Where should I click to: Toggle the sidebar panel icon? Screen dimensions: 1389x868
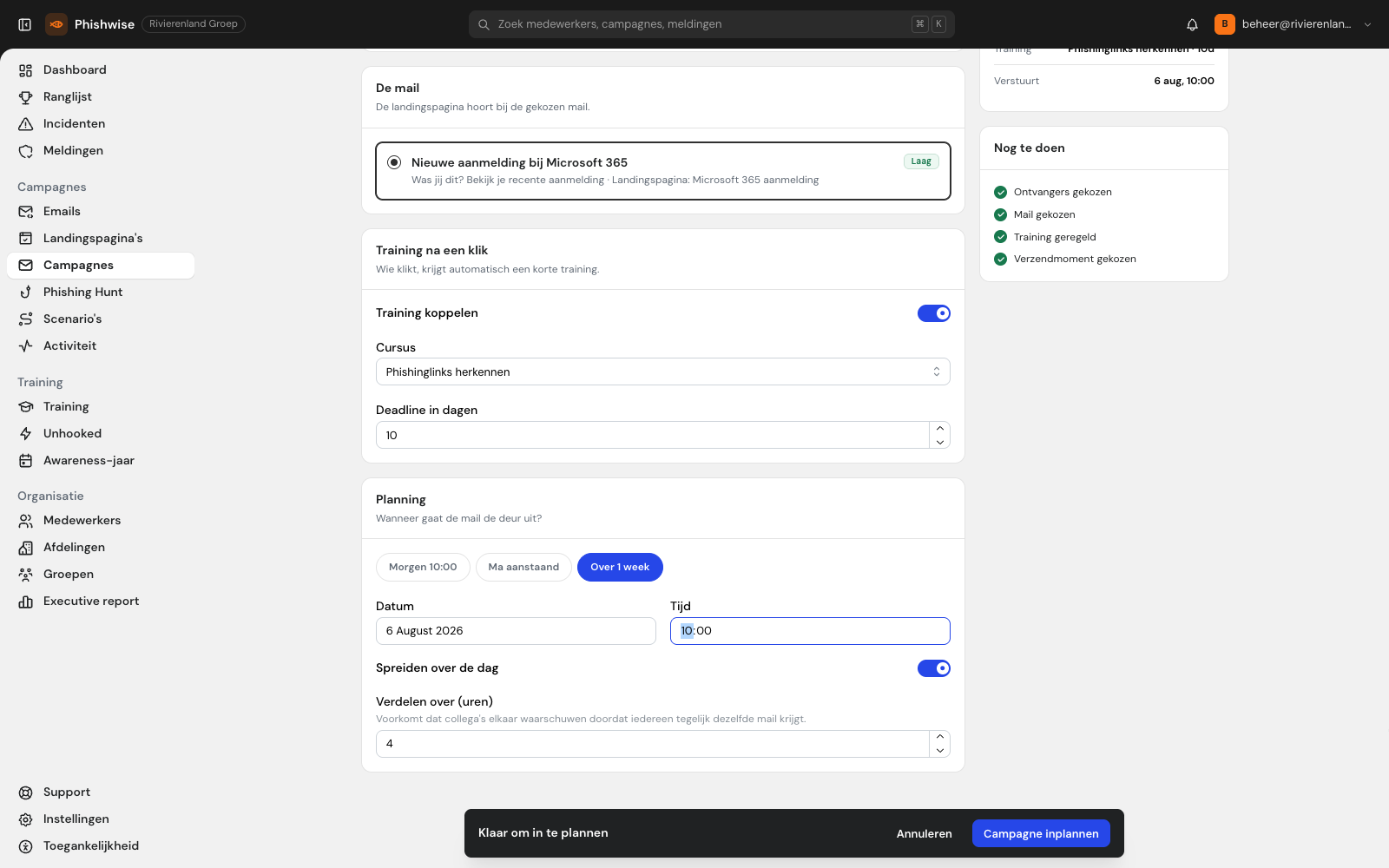point(25,24)
